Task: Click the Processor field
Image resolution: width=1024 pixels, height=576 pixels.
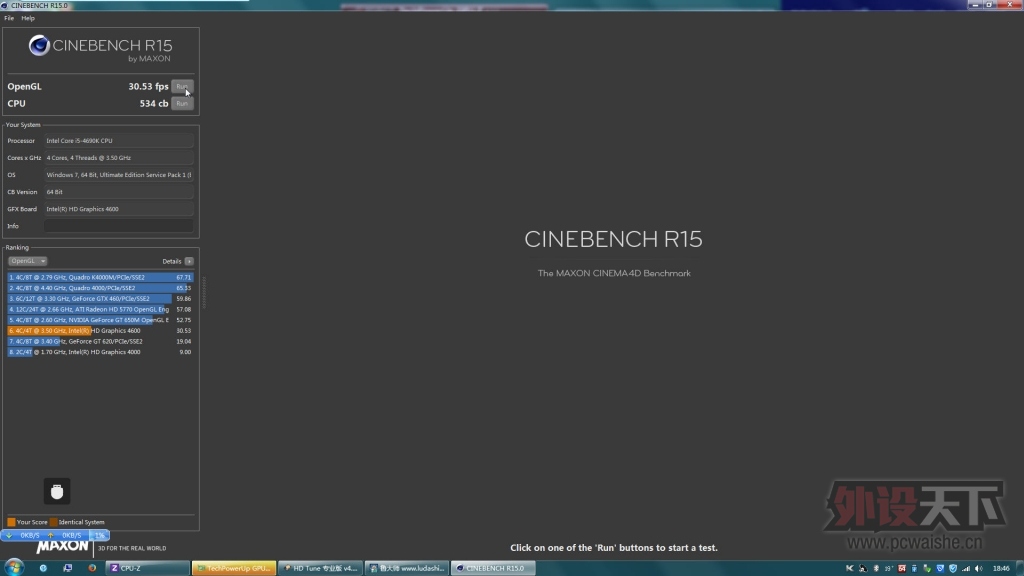Action: pyautogui.click(x=119, y=140)
